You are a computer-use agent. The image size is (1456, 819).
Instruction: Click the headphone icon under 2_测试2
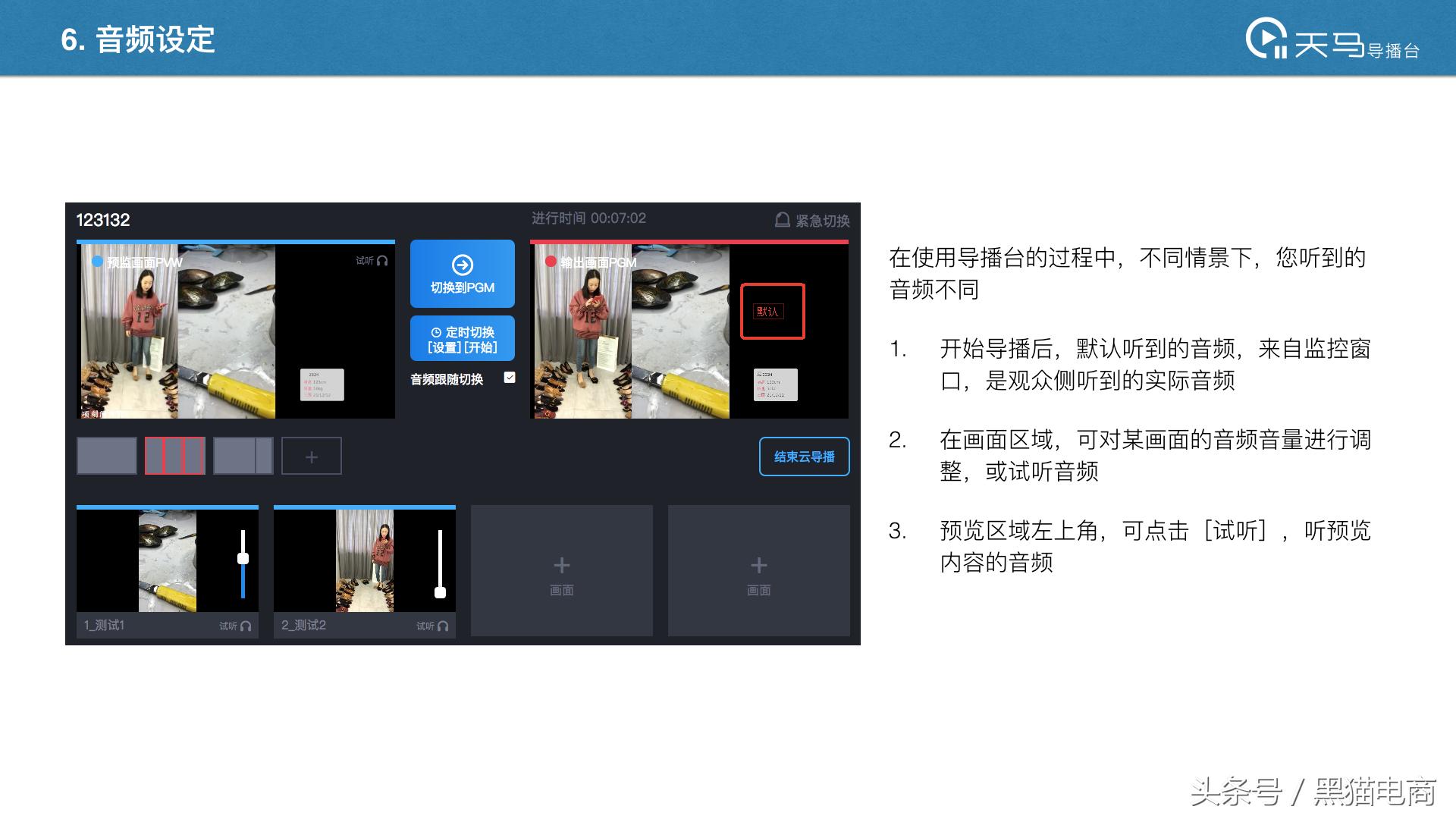point(443,626)
